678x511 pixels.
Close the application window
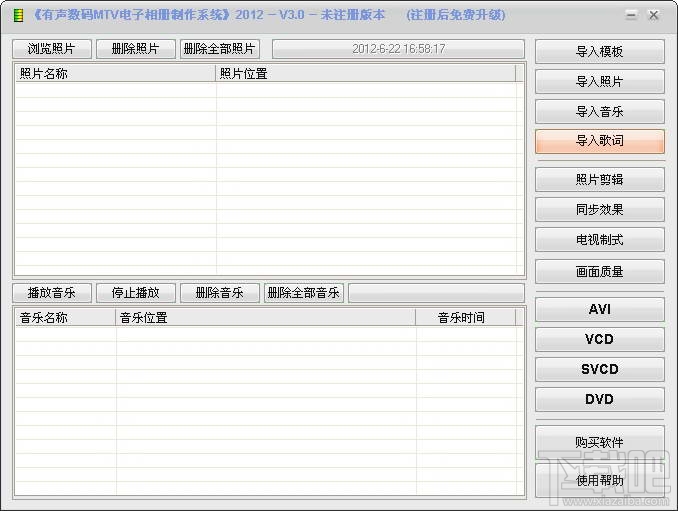coord(653,15)
